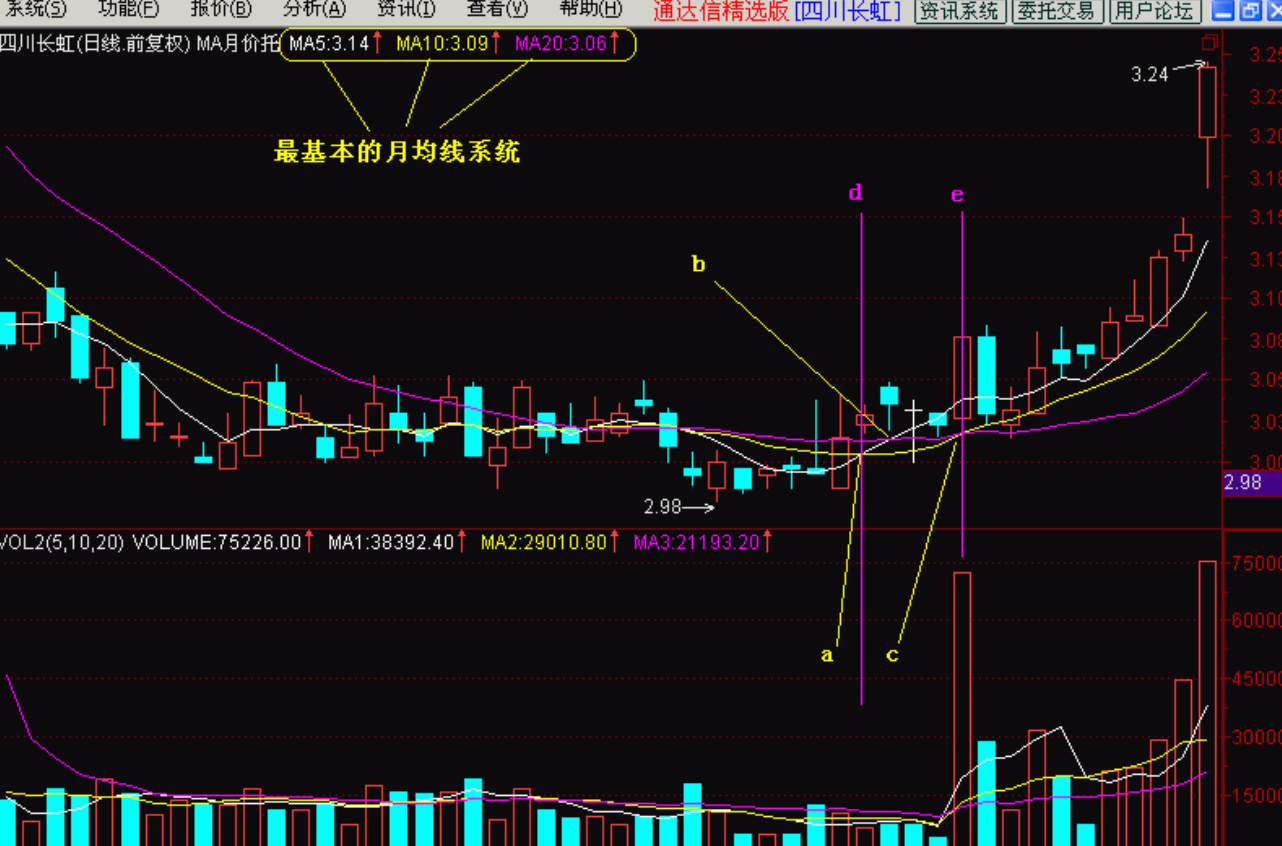The height and width of the screenshot is (846, 1282).
Task: Click the red overlapping-squares icon above price axis
Action: click(1210, 42)
